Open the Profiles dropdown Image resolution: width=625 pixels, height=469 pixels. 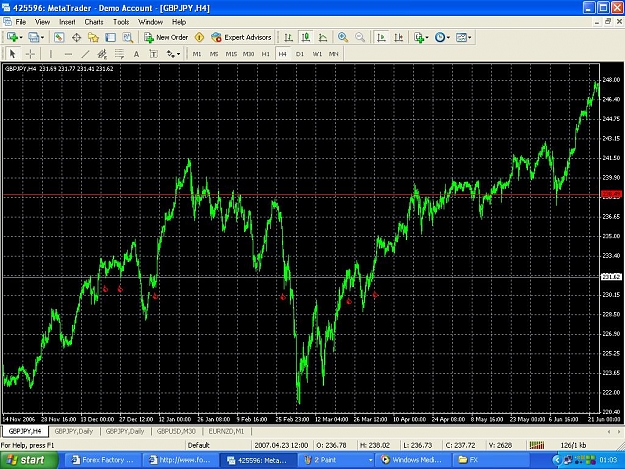tap(36, 37)
